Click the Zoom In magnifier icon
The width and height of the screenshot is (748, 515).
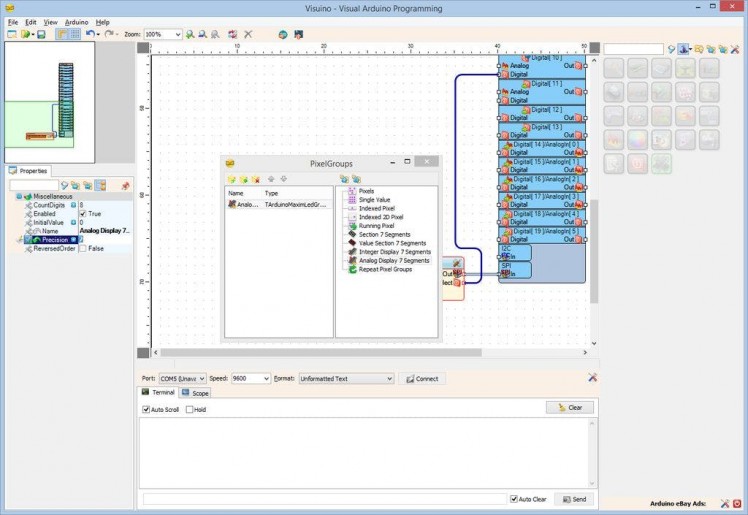point(190,34)
